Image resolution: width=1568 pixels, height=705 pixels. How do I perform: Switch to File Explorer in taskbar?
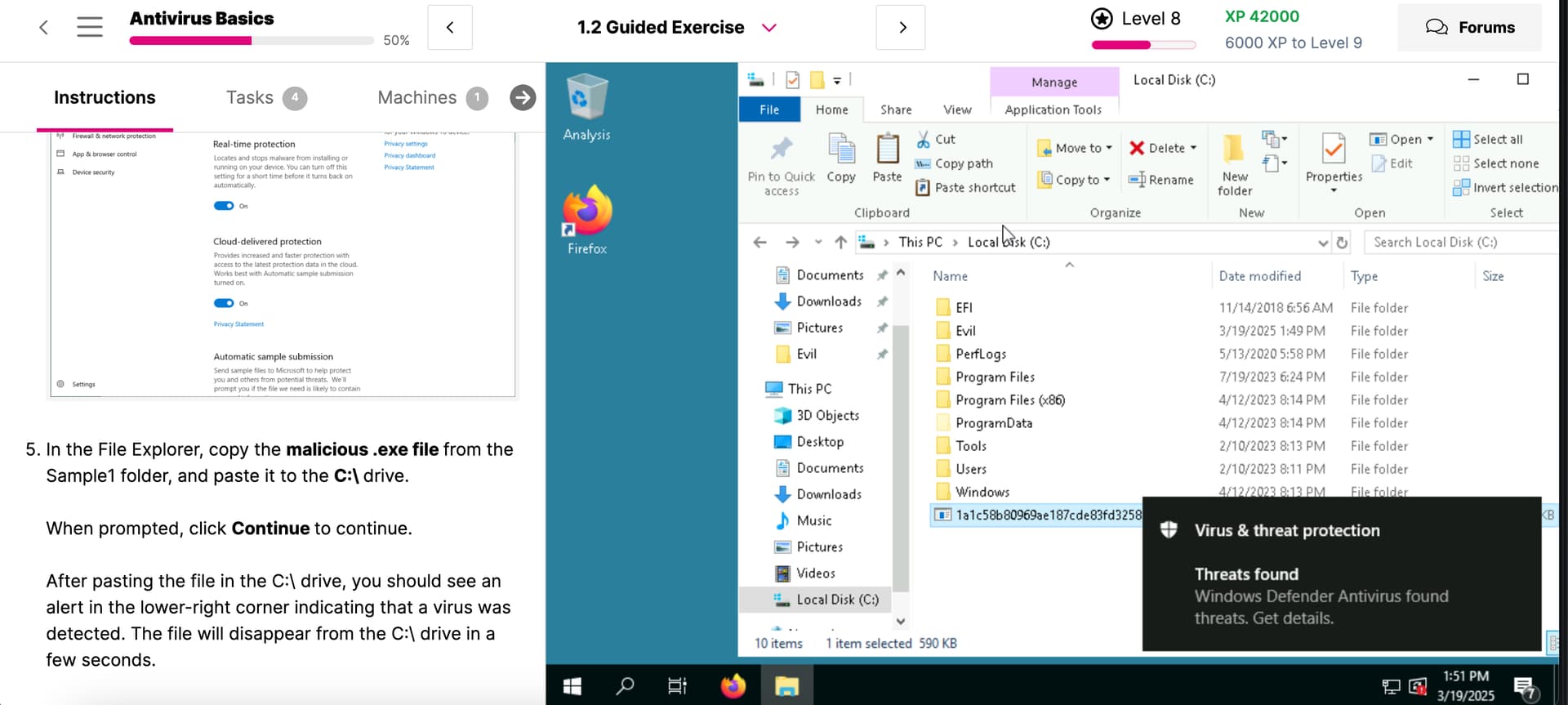point(786,686)
